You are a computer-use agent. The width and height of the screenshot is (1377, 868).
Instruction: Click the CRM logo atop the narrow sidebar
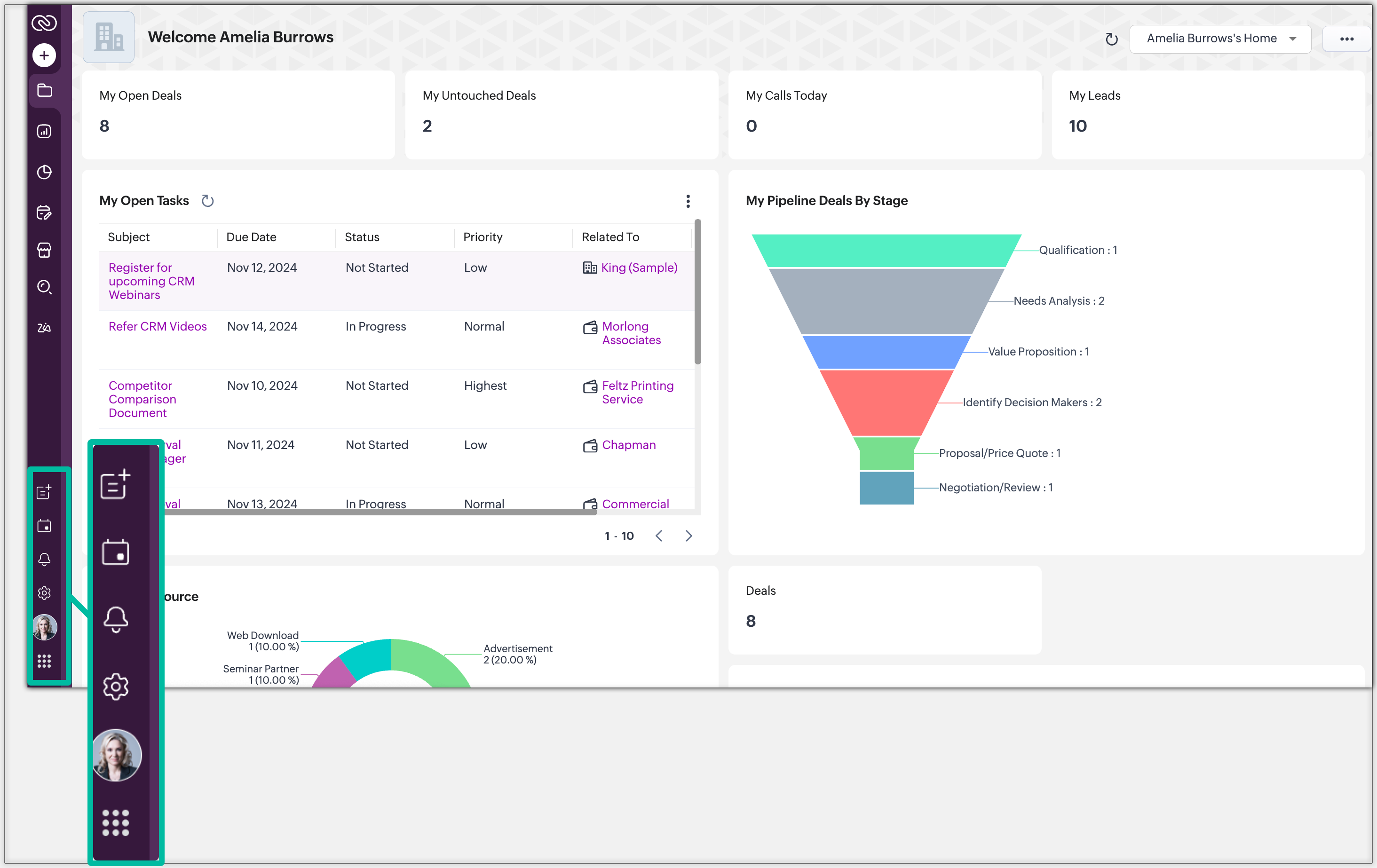(44, 23)
